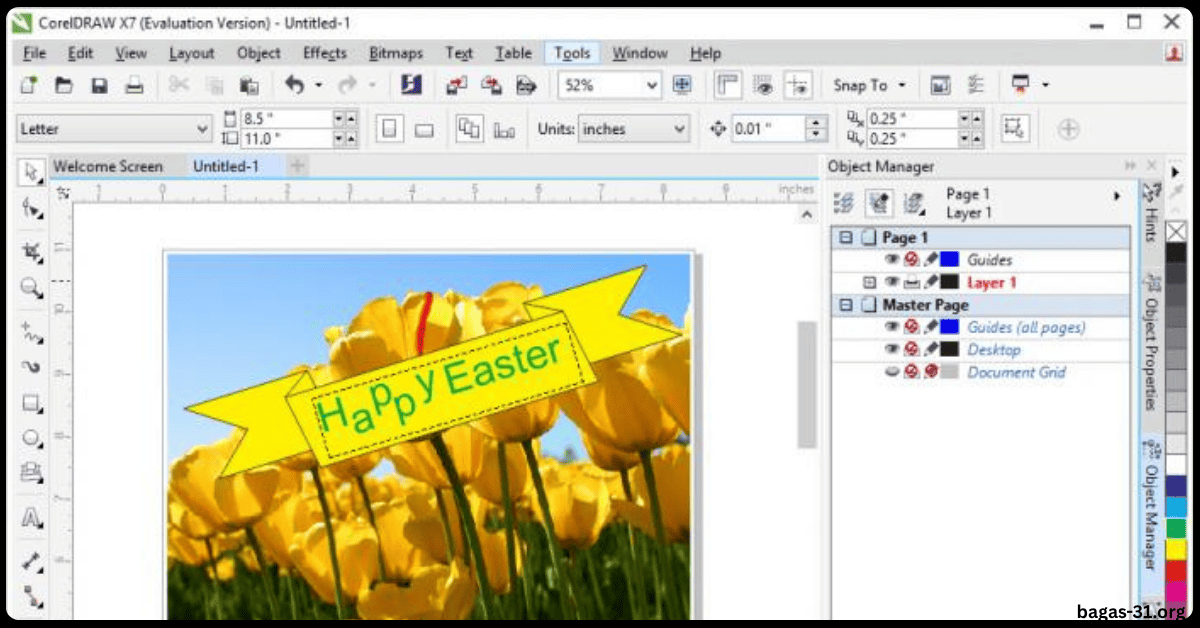Screen dimensions: 1200x628
Task: Open the Snap To options
Action: [868, 84]
